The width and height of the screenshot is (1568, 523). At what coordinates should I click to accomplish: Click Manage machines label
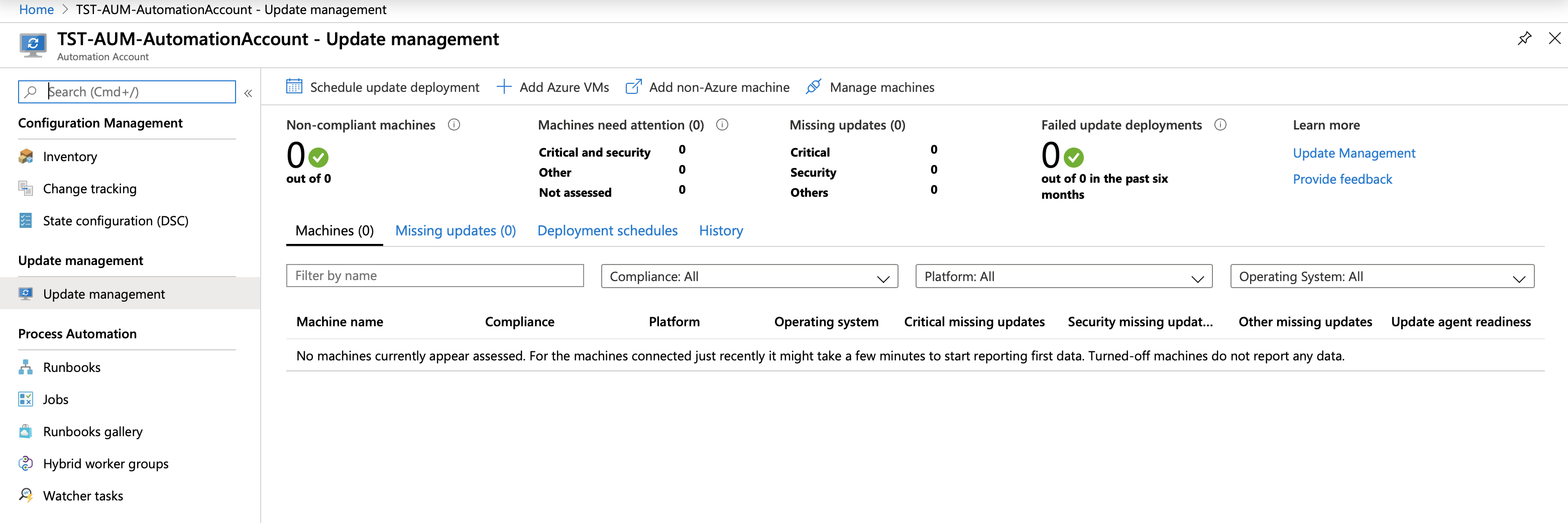point(881,87)
